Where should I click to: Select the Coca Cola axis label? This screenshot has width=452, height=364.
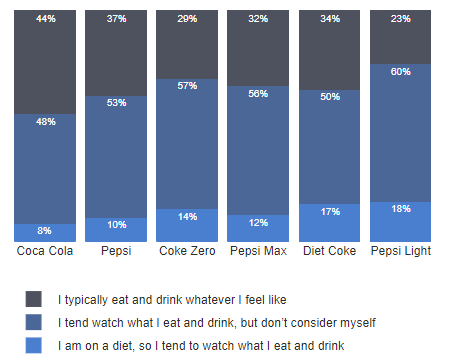coord(45,251)
